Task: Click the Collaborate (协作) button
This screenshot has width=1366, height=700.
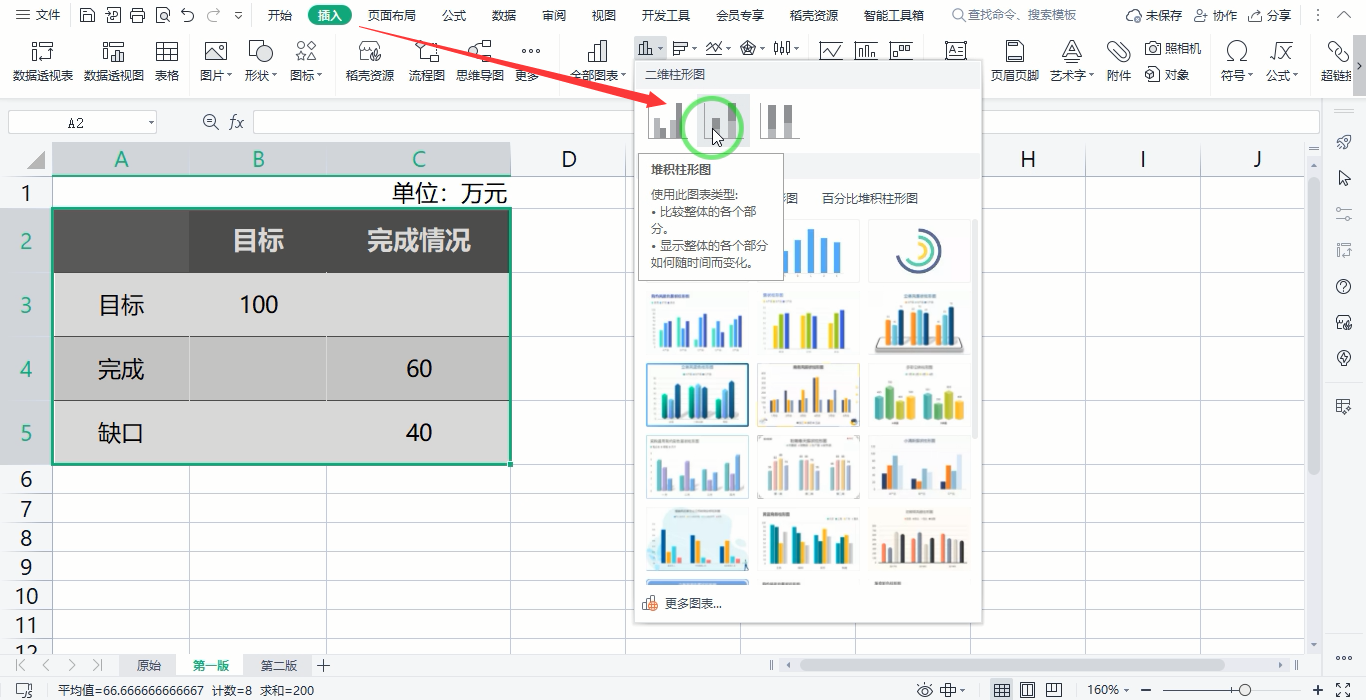Action: click(1214, 16)
